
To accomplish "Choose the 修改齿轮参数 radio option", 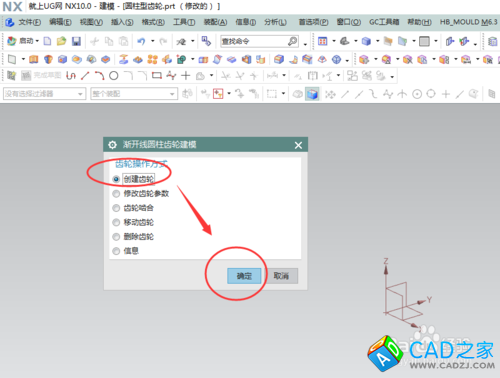I will click(x=116, y=194).
